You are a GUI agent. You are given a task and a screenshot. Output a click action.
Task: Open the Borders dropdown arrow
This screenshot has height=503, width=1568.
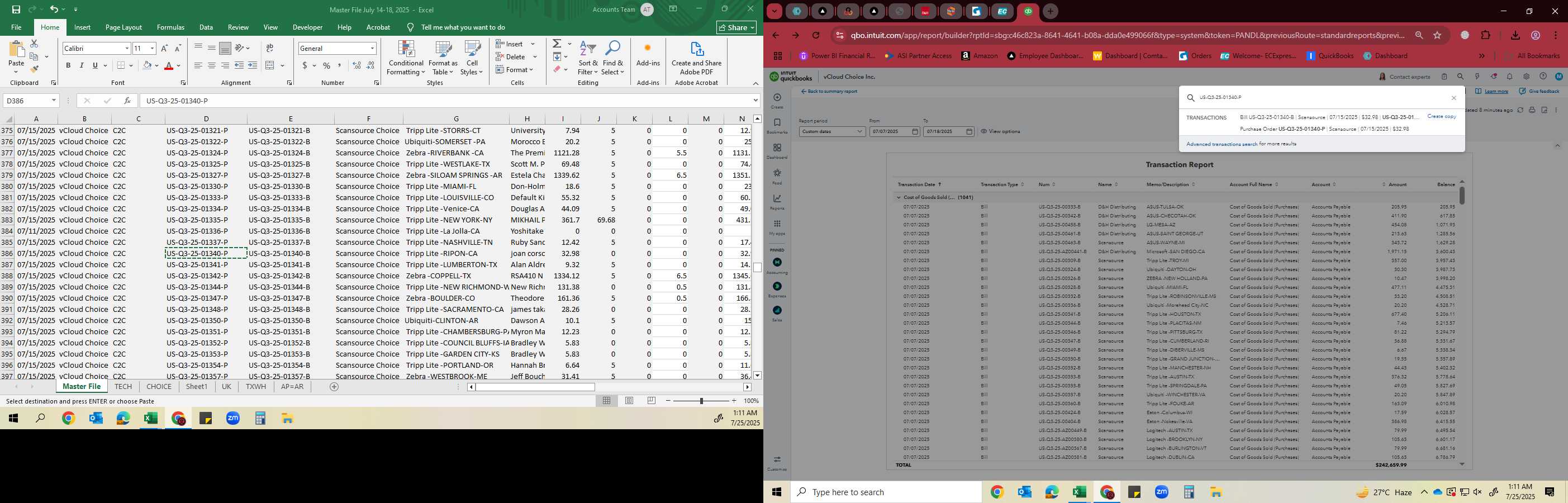(131, 66)
